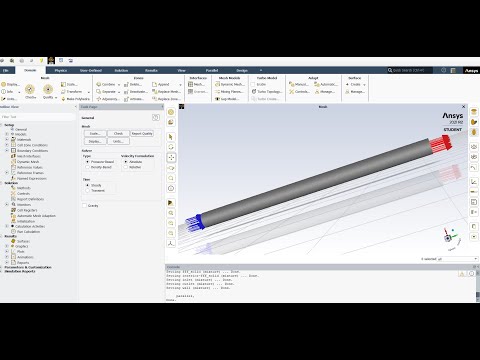Click the Scale button on the task page
Image resolution: width=480 pixels, height=360 pixels.
(95, 133)
